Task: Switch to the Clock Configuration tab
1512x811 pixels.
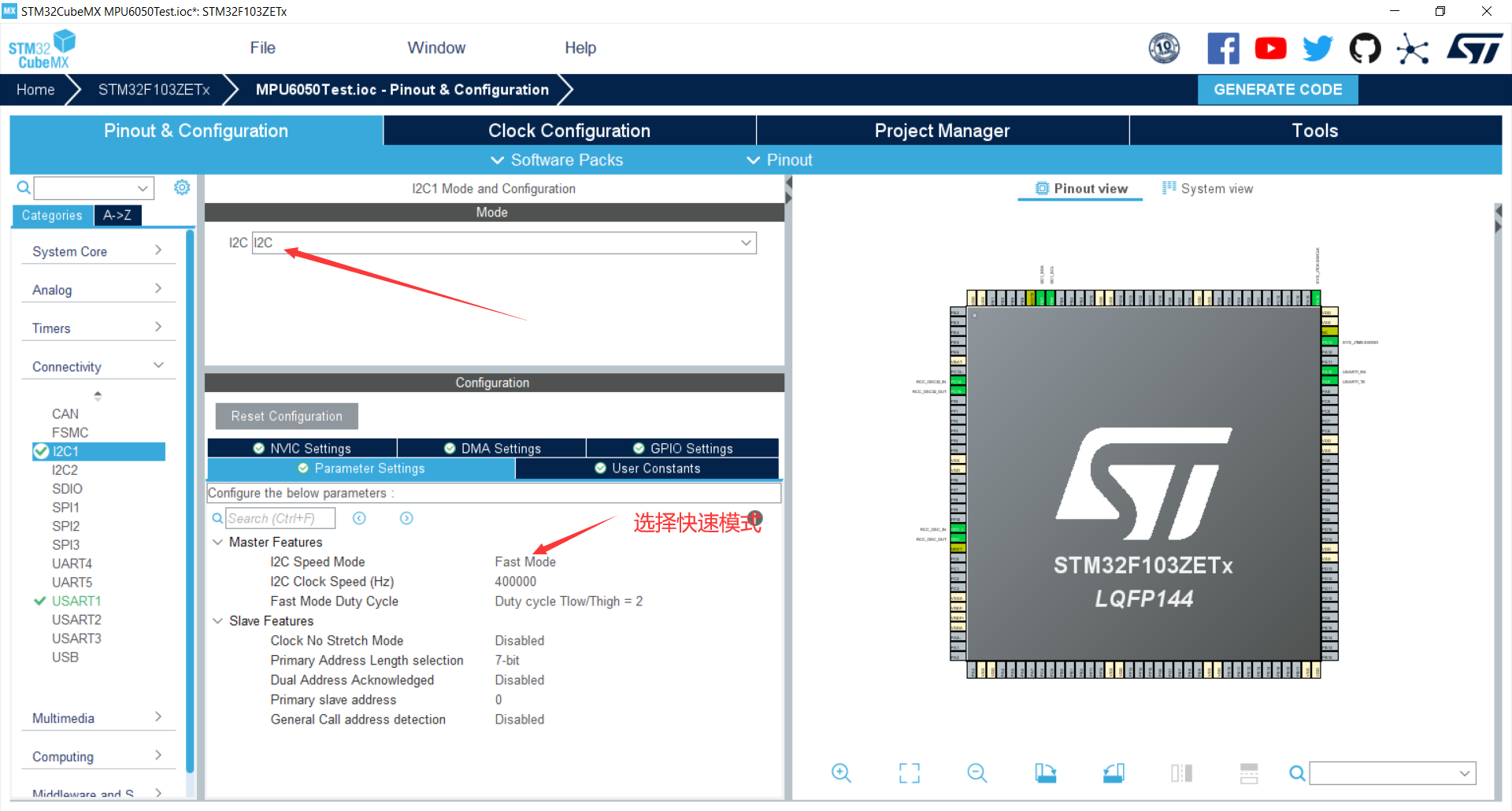Action: pyautogui.click(x=569, y=130)
